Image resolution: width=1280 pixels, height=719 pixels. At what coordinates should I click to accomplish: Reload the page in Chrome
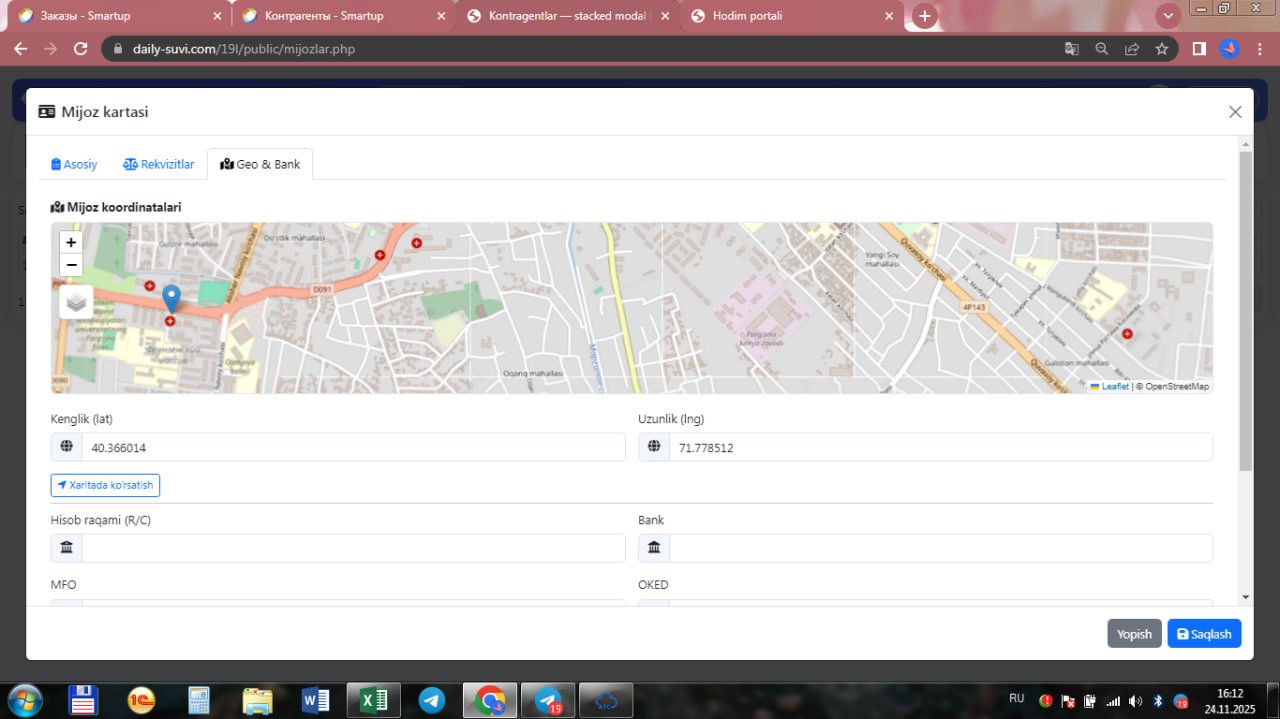point(81,49)
